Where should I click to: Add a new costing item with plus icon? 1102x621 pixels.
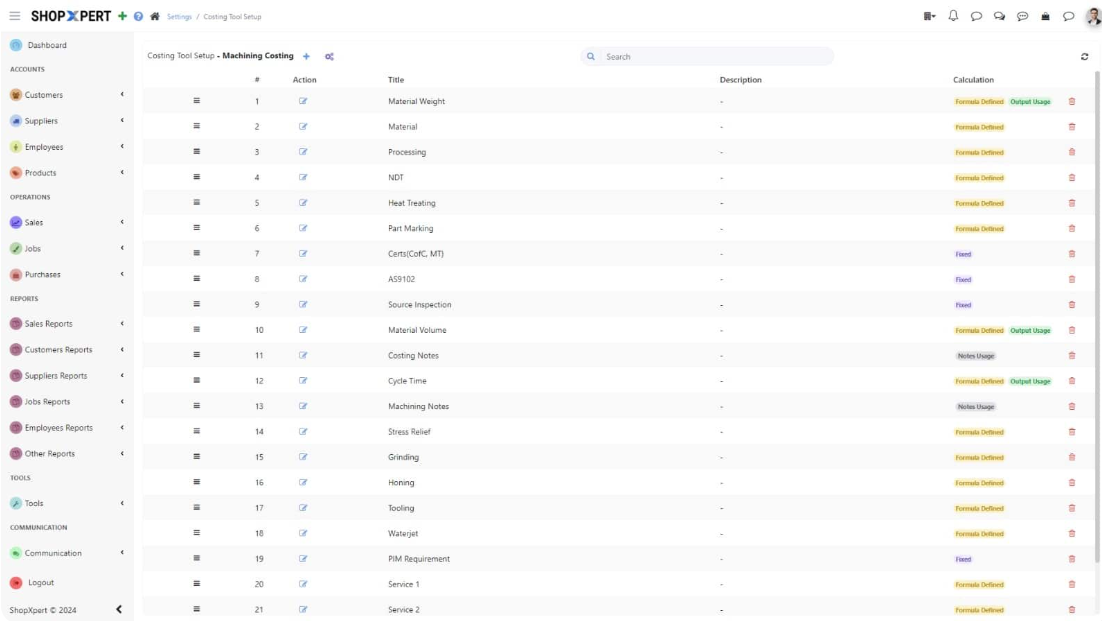pyautogui.click(x=306, y=56)
